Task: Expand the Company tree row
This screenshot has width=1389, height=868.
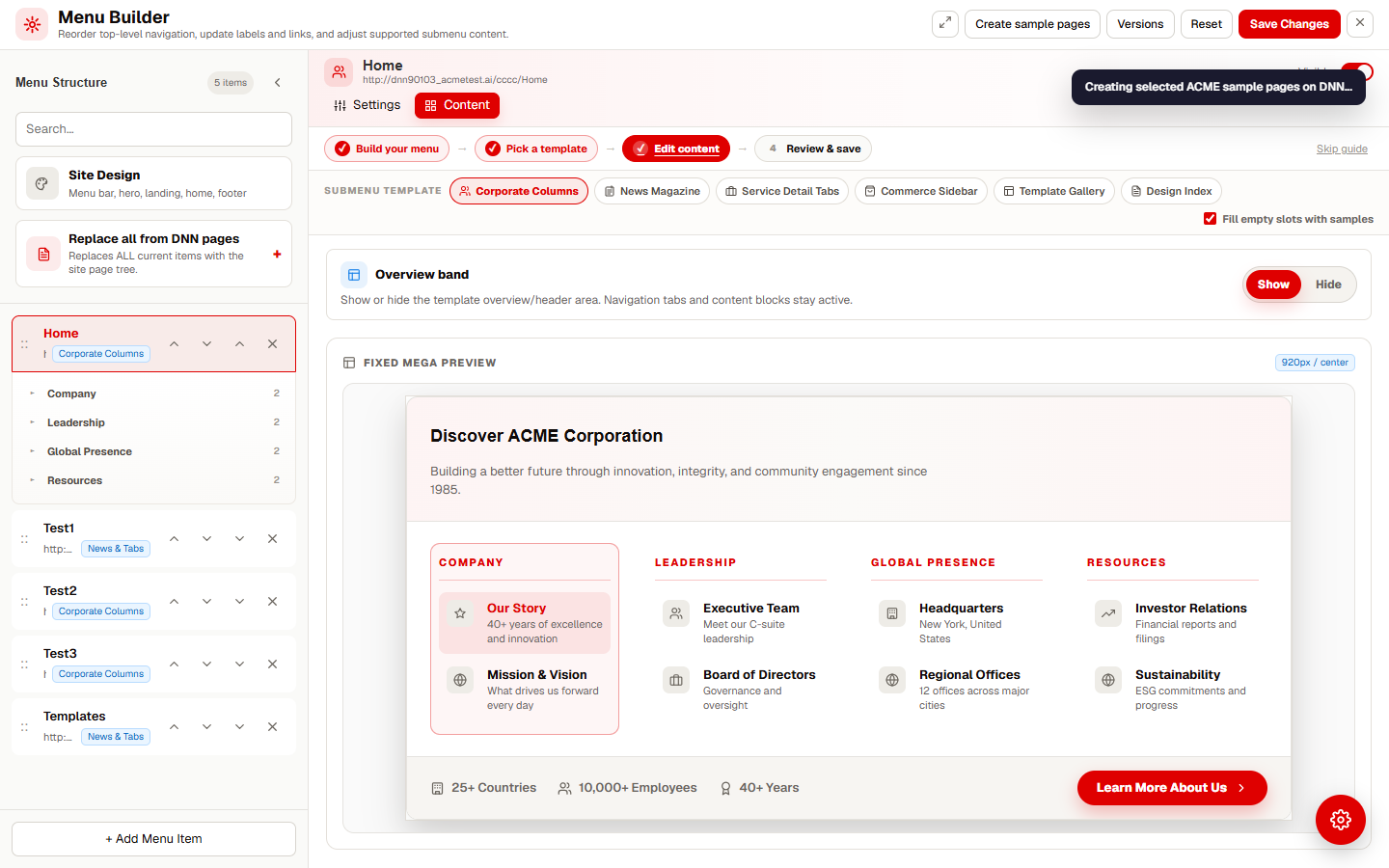Action: (x=32, y=393)
